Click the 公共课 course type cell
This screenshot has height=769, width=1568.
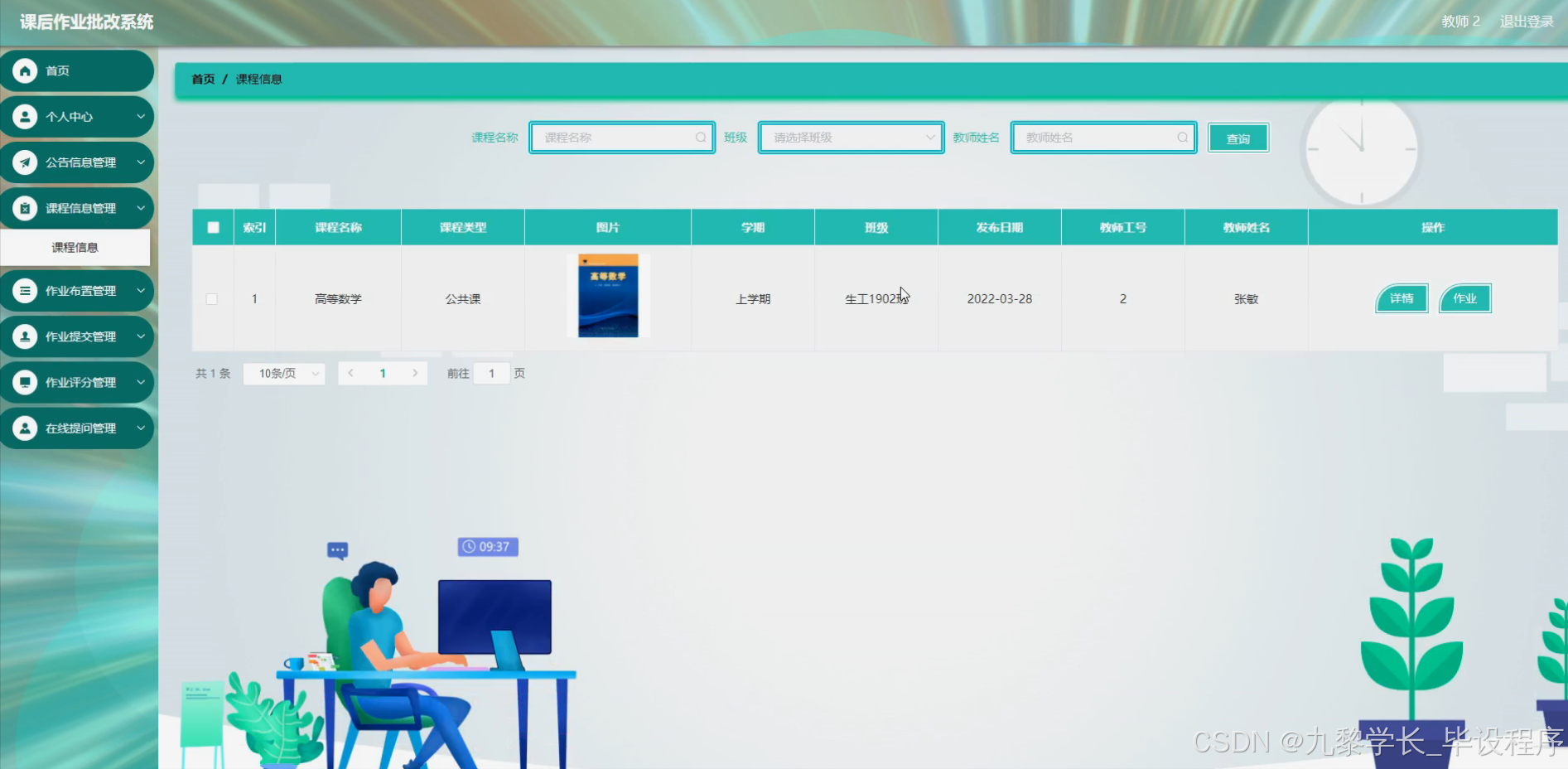pos(463,299)
